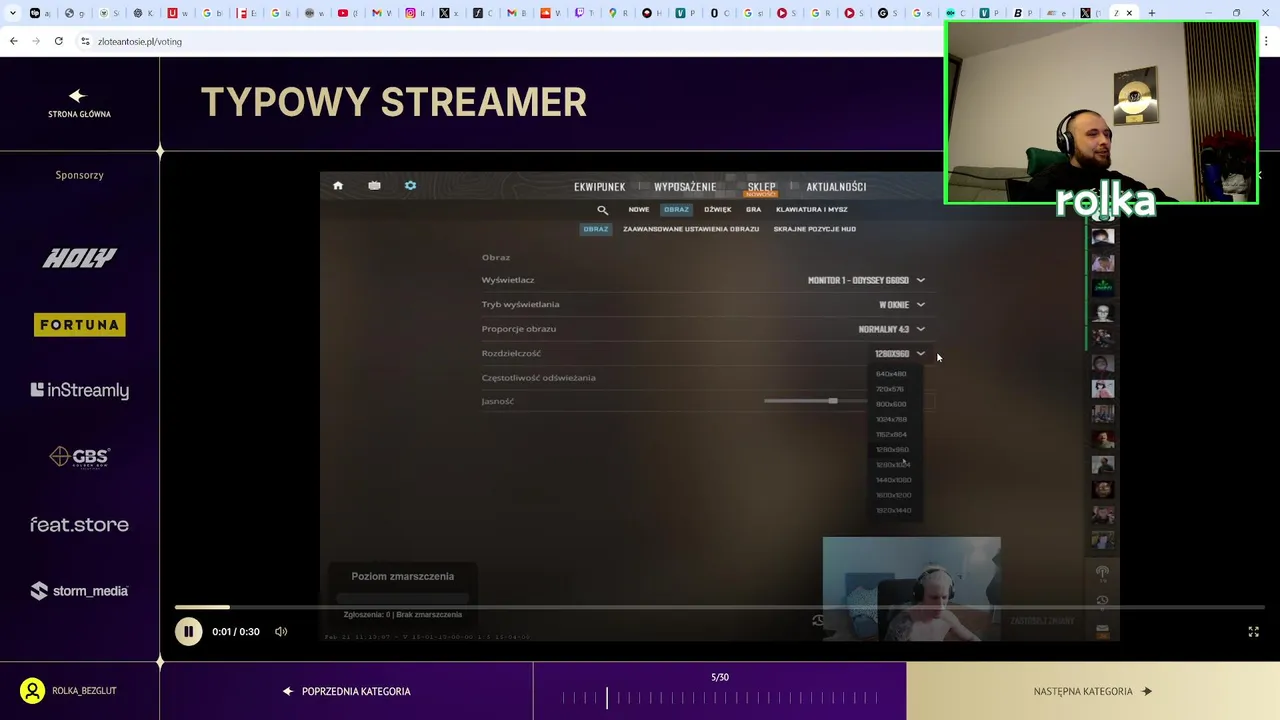
Task: Choose 1024x768 resolution option
Action: coord(892,419)
